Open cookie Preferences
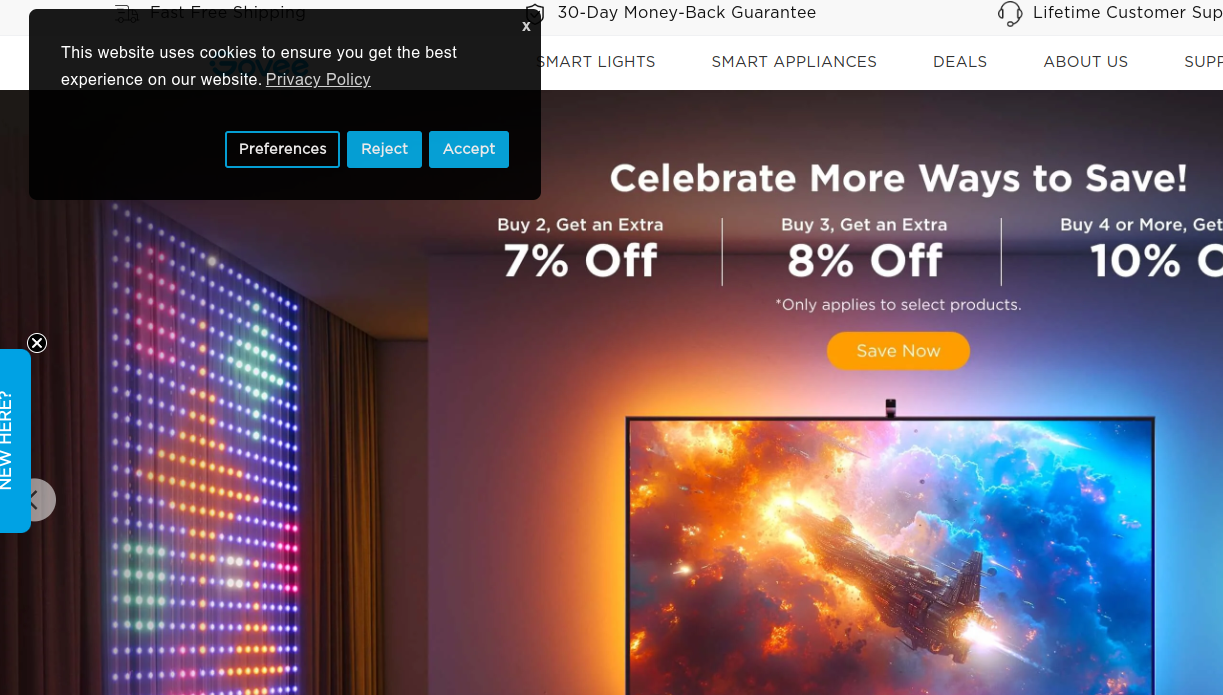The image size is (1223, 695). (282, 149)
